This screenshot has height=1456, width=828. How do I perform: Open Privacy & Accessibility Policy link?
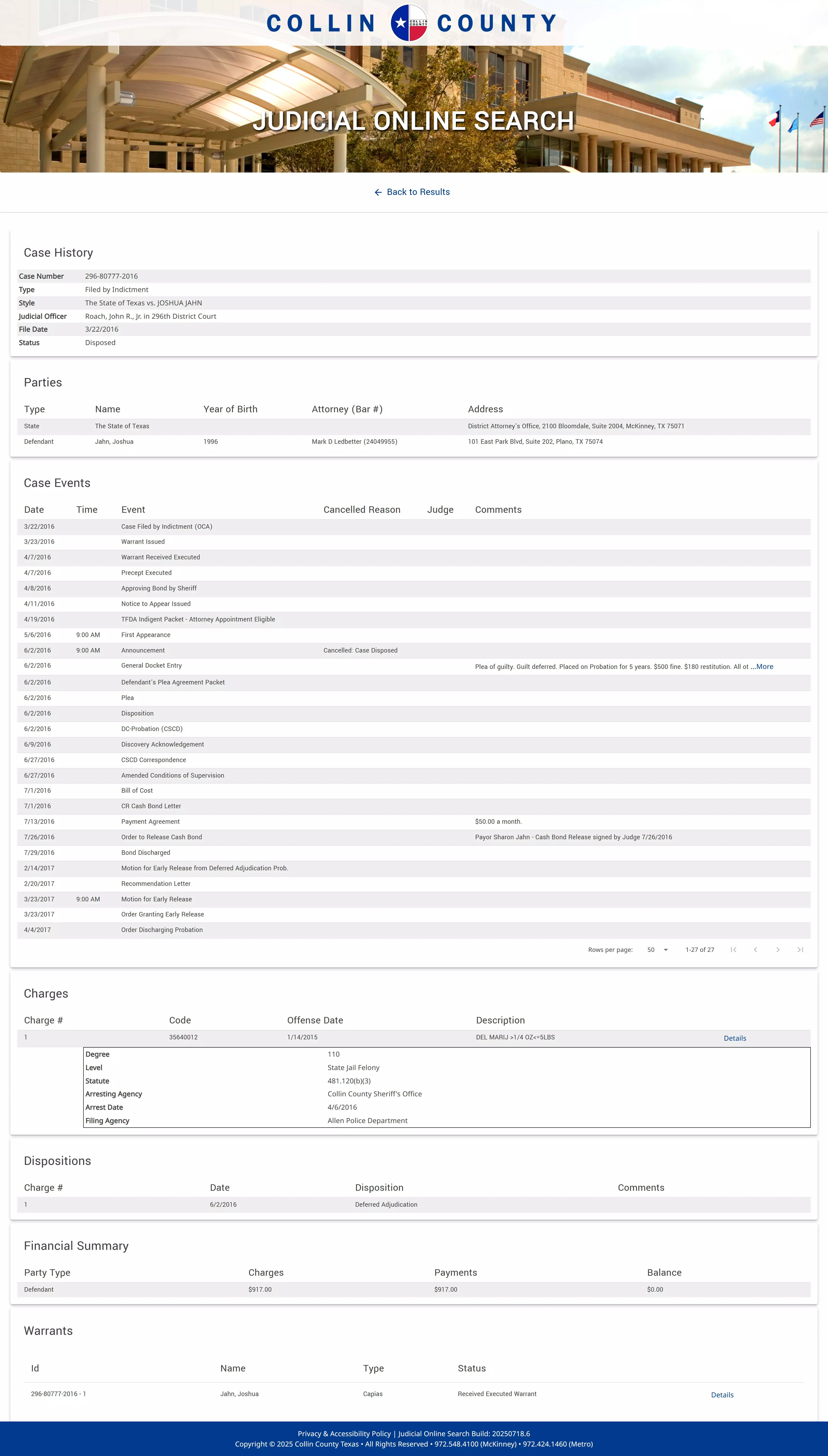(x=344, y=1434)
